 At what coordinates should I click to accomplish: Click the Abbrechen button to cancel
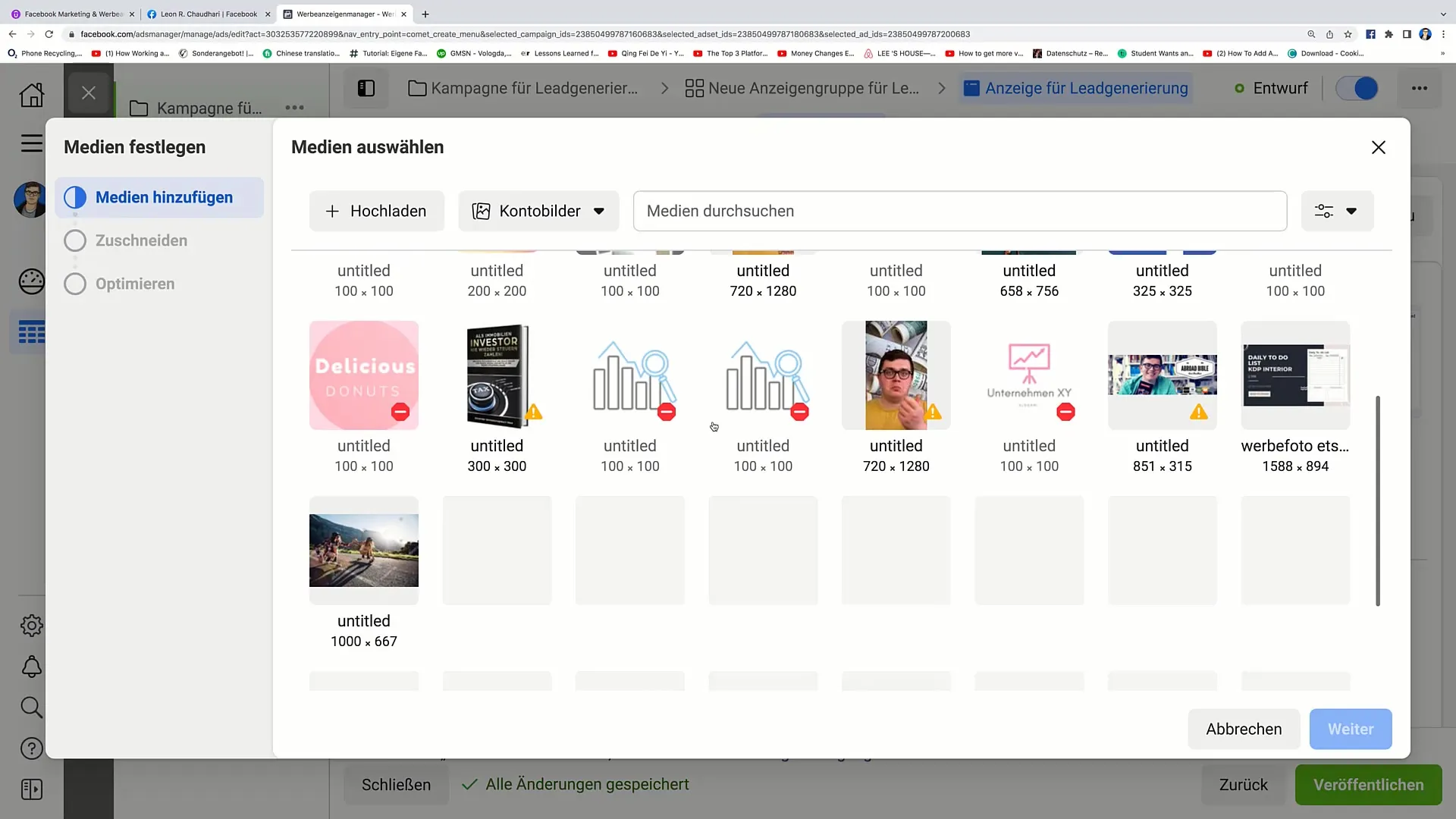1244,729
